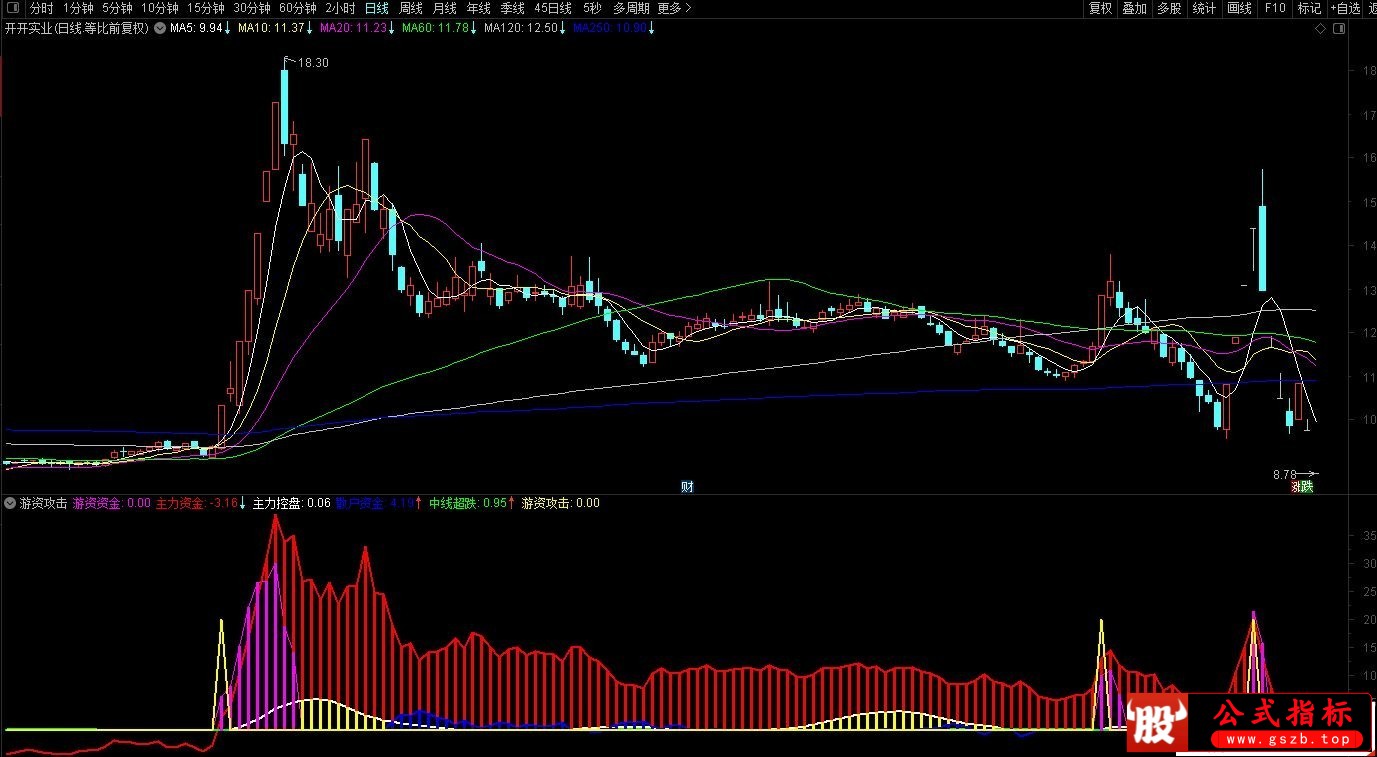Viewport: 1377px width, 757px height.
Task: Select the 5分钟 period
Action: (117, 8)
